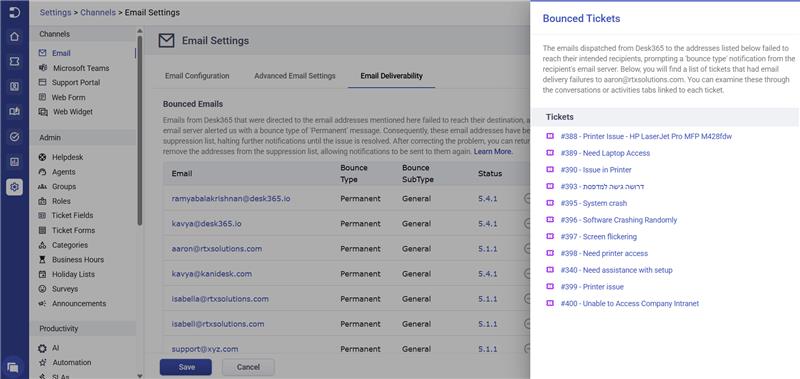Select Microsoft Teams in Channels list
Viewport: 800px width, 379px height.
point(81,68)
